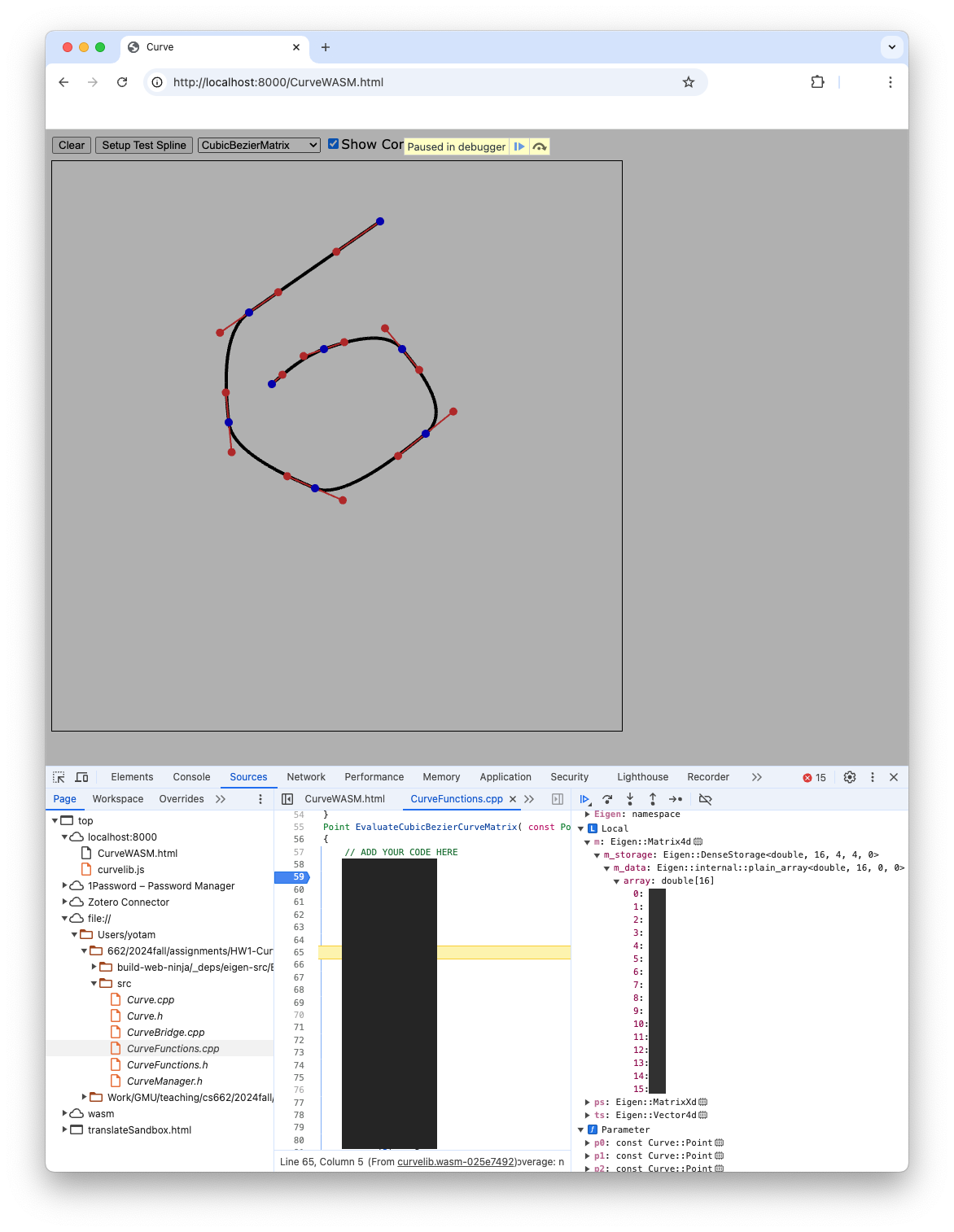954x1232 pixels.
Task: Open Curve.cpp in the file tree
Action: (x=151, y=999)
